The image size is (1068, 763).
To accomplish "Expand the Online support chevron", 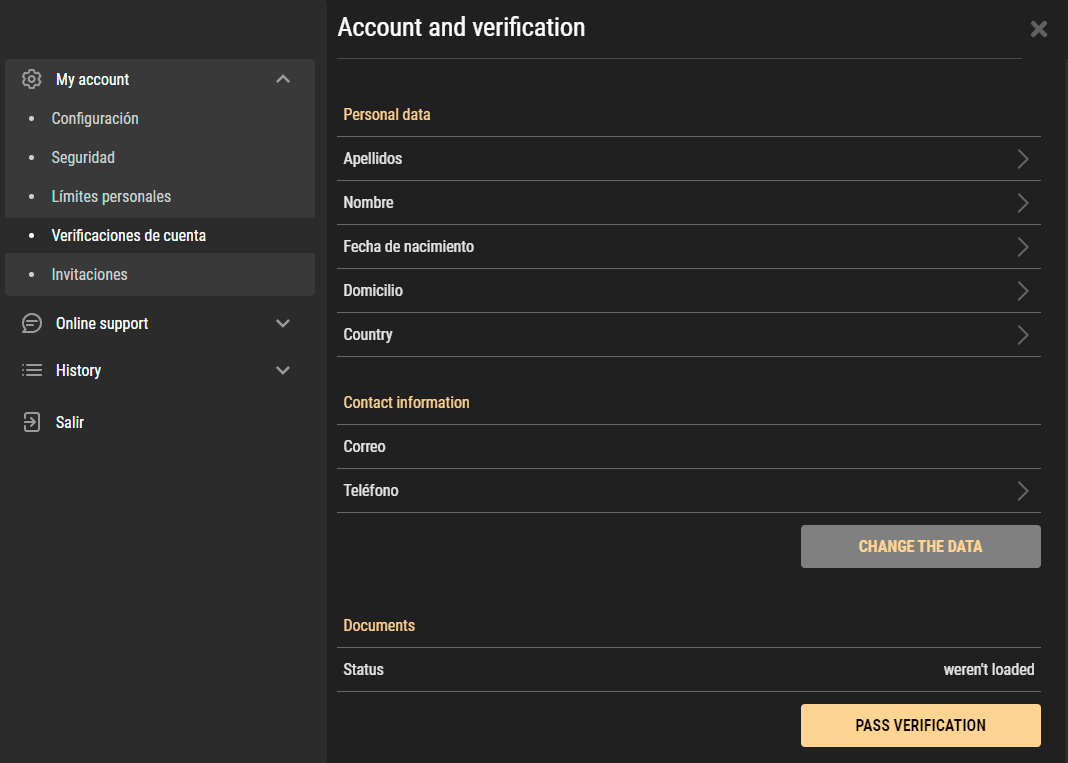I will (x=283, y=323).
